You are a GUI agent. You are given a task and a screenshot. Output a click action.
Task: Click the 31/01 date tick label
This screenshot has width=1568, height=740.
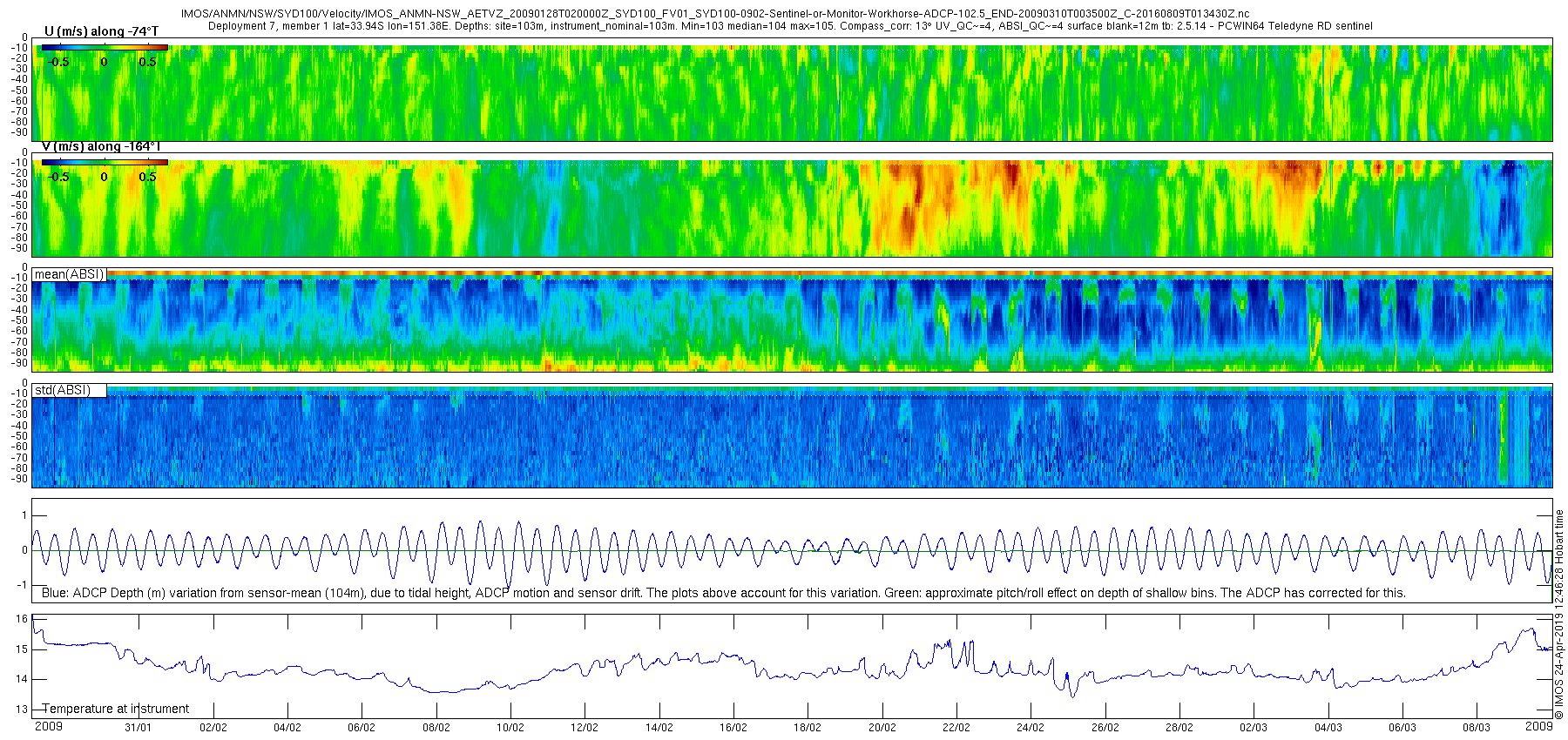tap(139, 728)
